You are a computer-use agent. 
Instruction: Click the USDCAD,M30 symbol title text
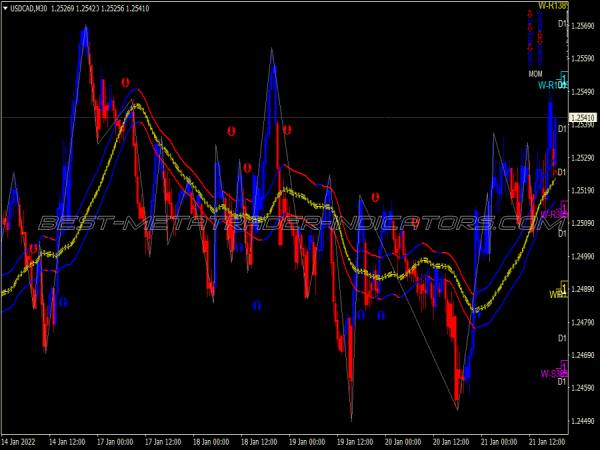click(29, 8)
